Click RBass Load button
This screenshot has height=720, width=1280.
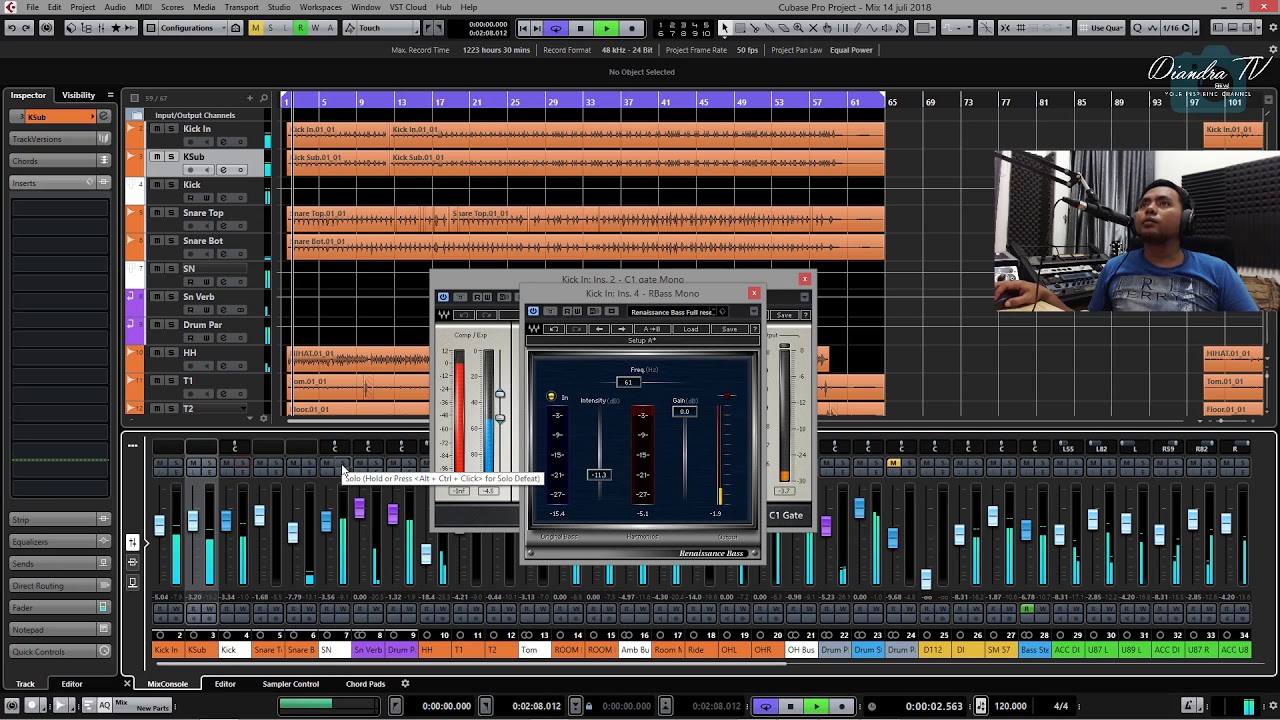(x=691, y=329)
